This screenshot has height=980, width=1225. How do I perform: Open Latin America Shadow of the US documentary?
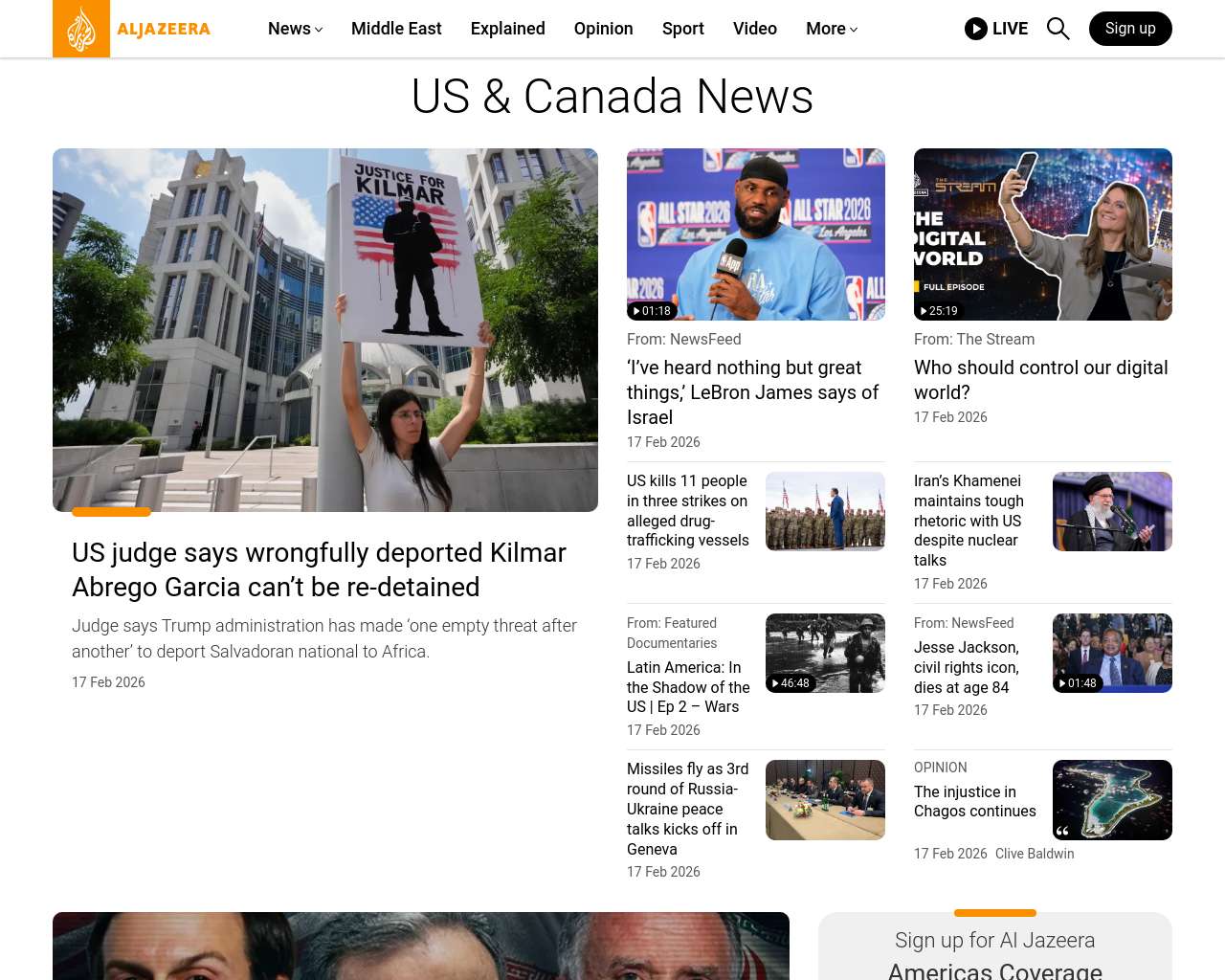click(x=688, y=687)
